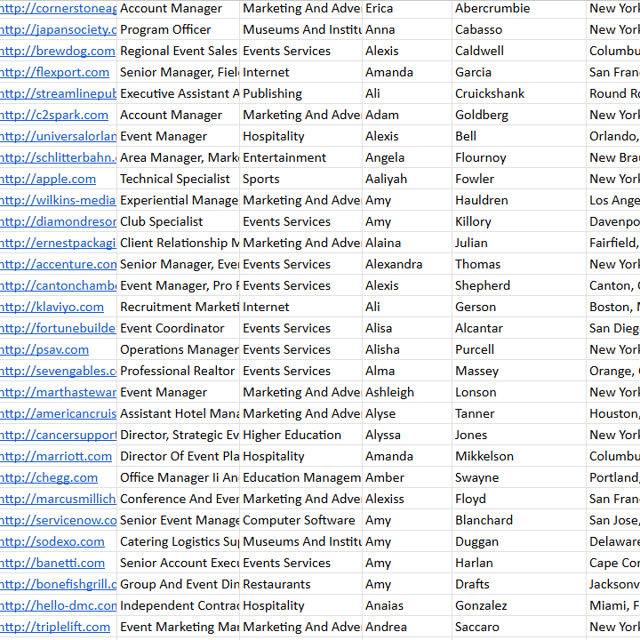Select last name Flournoy

(519, 158)
